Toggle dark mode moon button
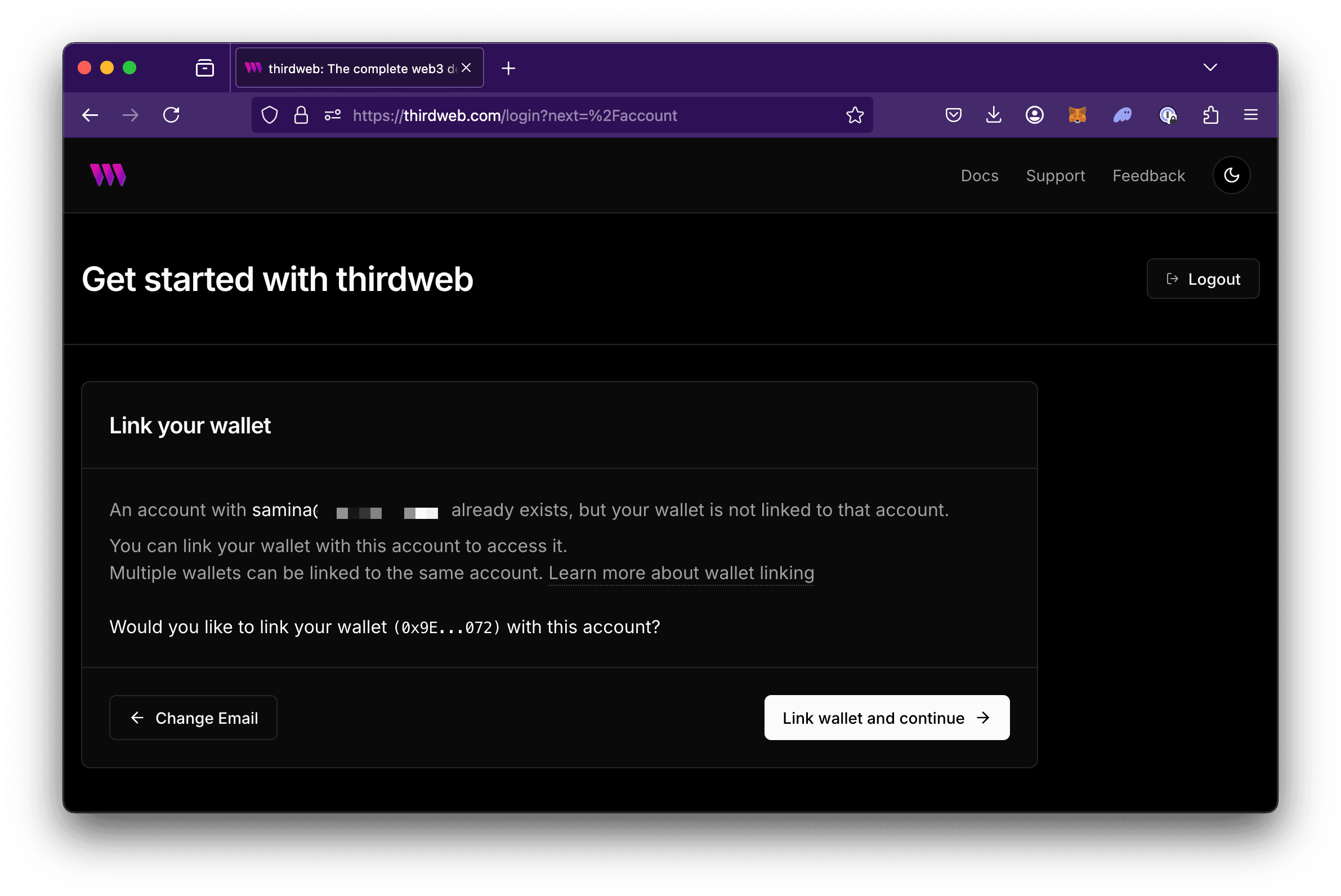This screenshot has width=1341, height=896. point(1231,176)
